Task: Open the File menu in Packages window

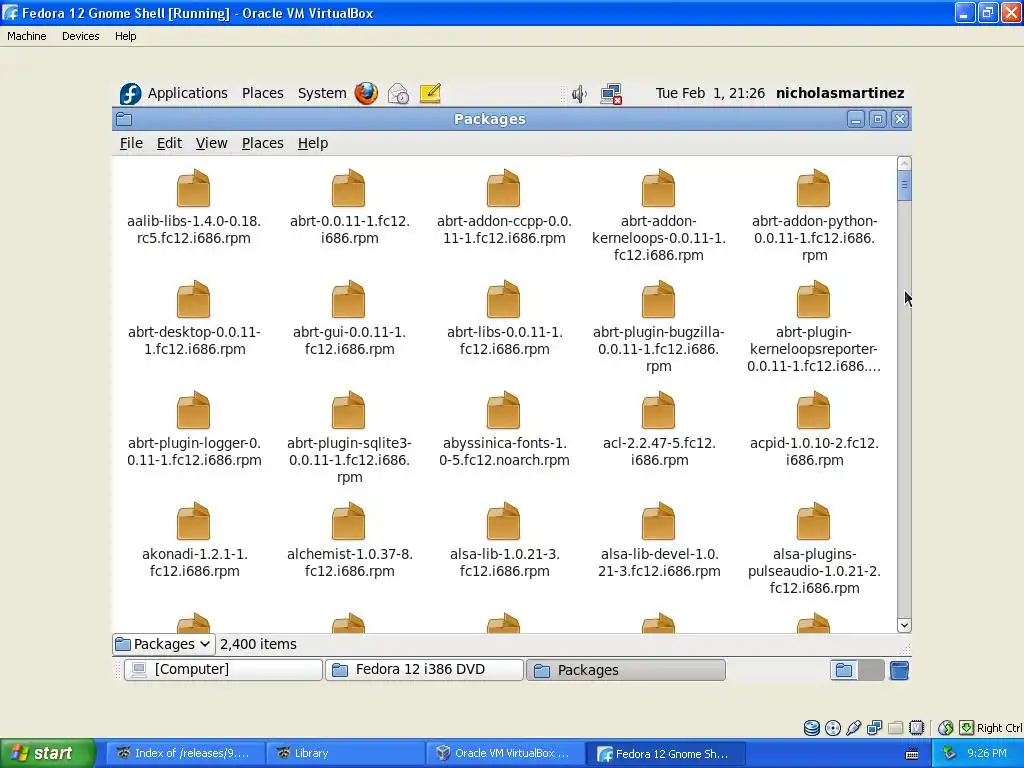Action: [x=131, y=143]
